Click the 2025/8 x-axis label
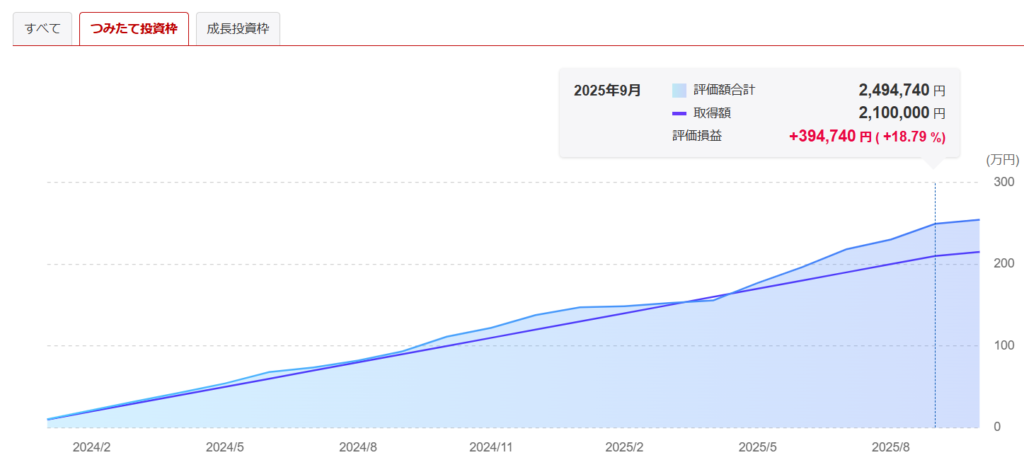Image resolution: width=1024 pixels, height=472 pixels. 891,447
